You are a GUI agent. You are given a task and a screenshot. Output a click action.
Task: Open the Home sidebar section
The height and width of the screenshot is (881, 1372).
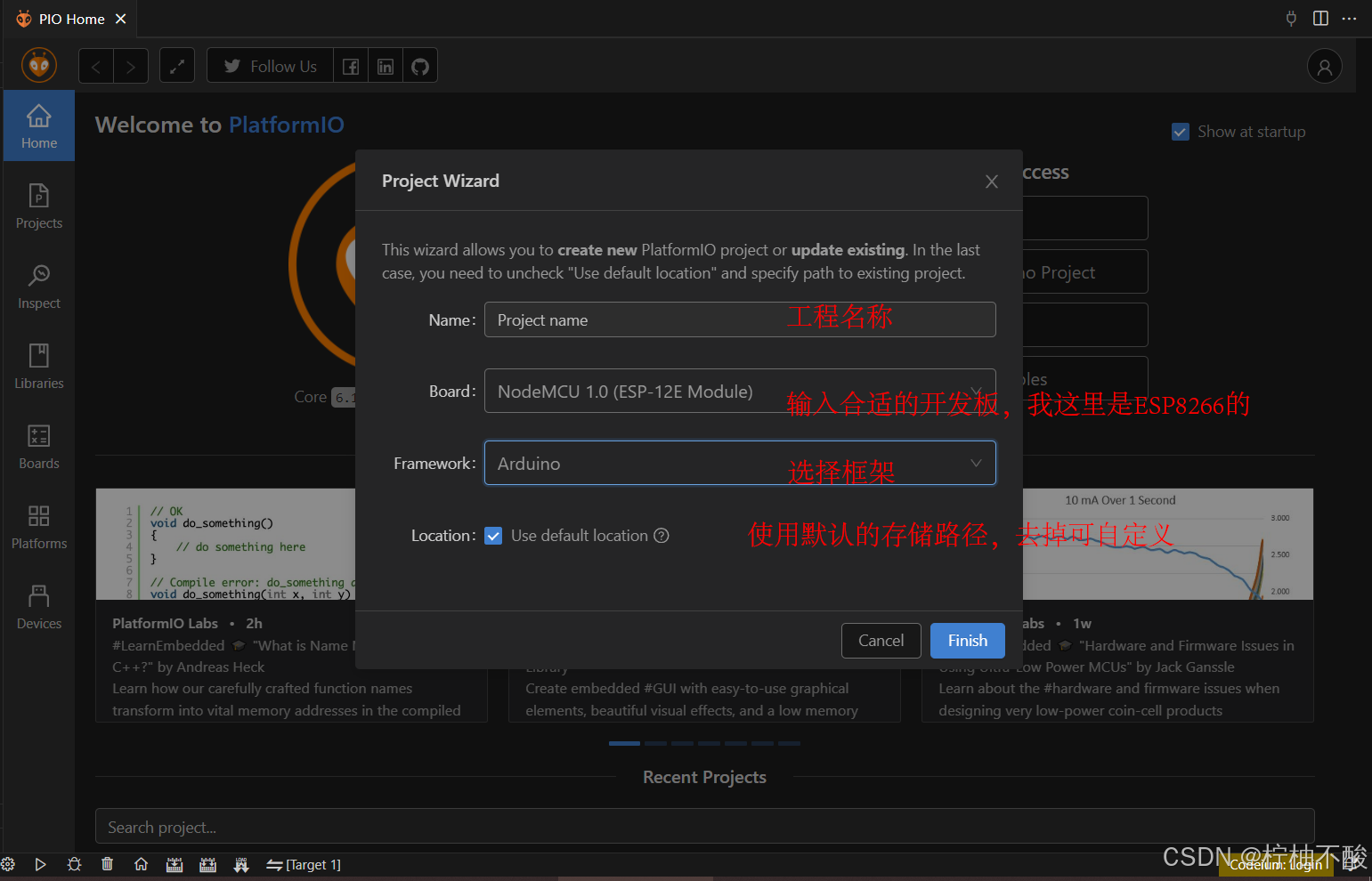click(39, 125)
